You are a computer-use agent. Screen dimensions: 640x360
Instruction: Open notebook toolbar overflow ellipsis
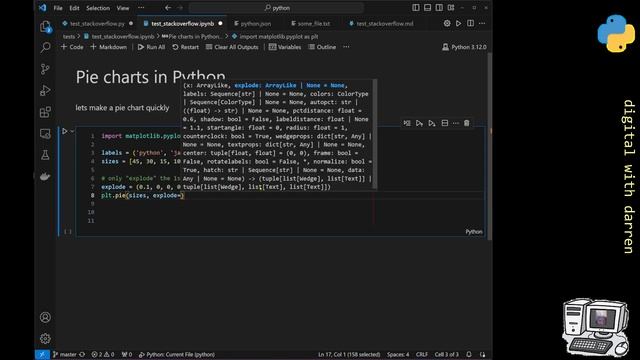(x=346, y=47)
